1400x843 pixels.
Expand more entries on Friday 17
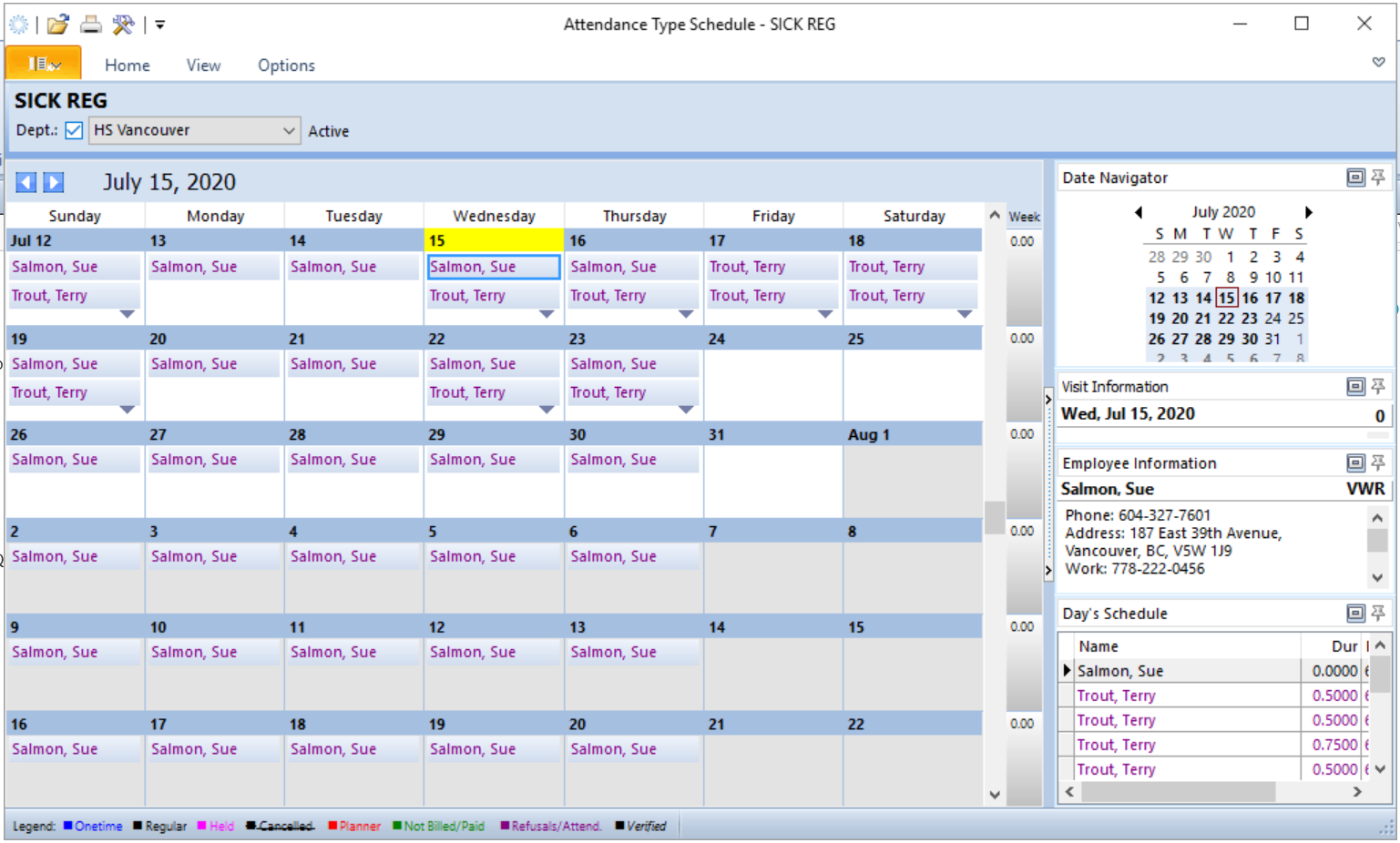pyautogui.click(x=825, y=314)
